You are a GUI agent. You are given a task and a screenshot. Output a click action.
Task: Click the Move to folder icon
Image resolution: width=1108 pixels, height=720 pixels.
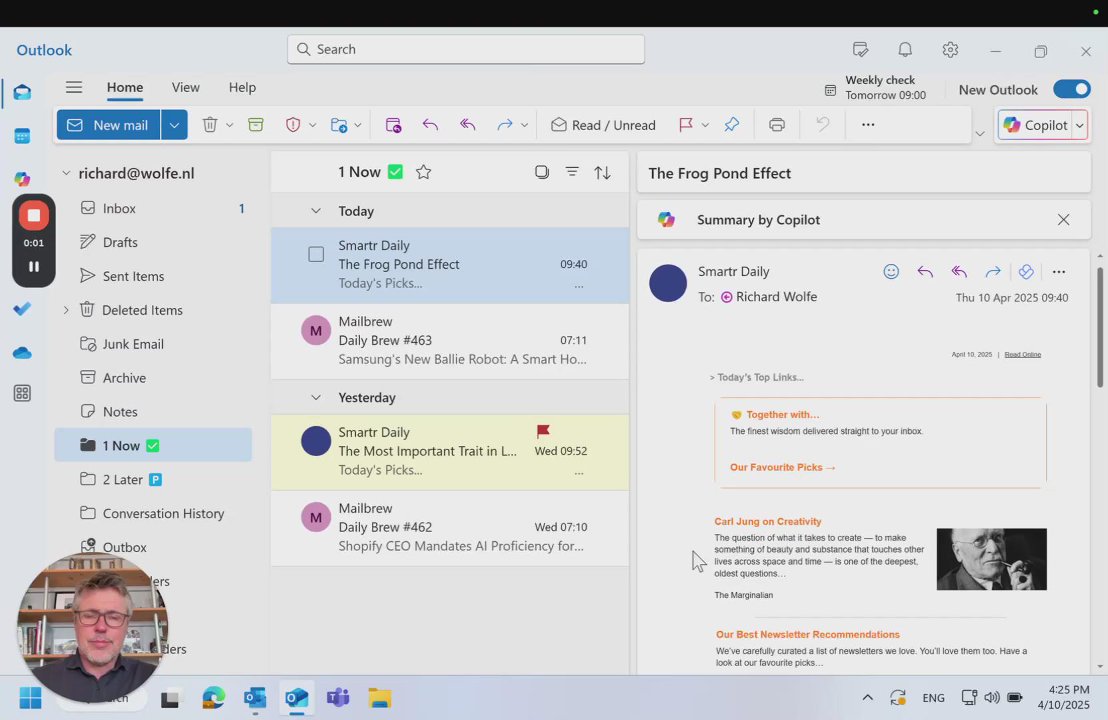(x=339, y=125)
